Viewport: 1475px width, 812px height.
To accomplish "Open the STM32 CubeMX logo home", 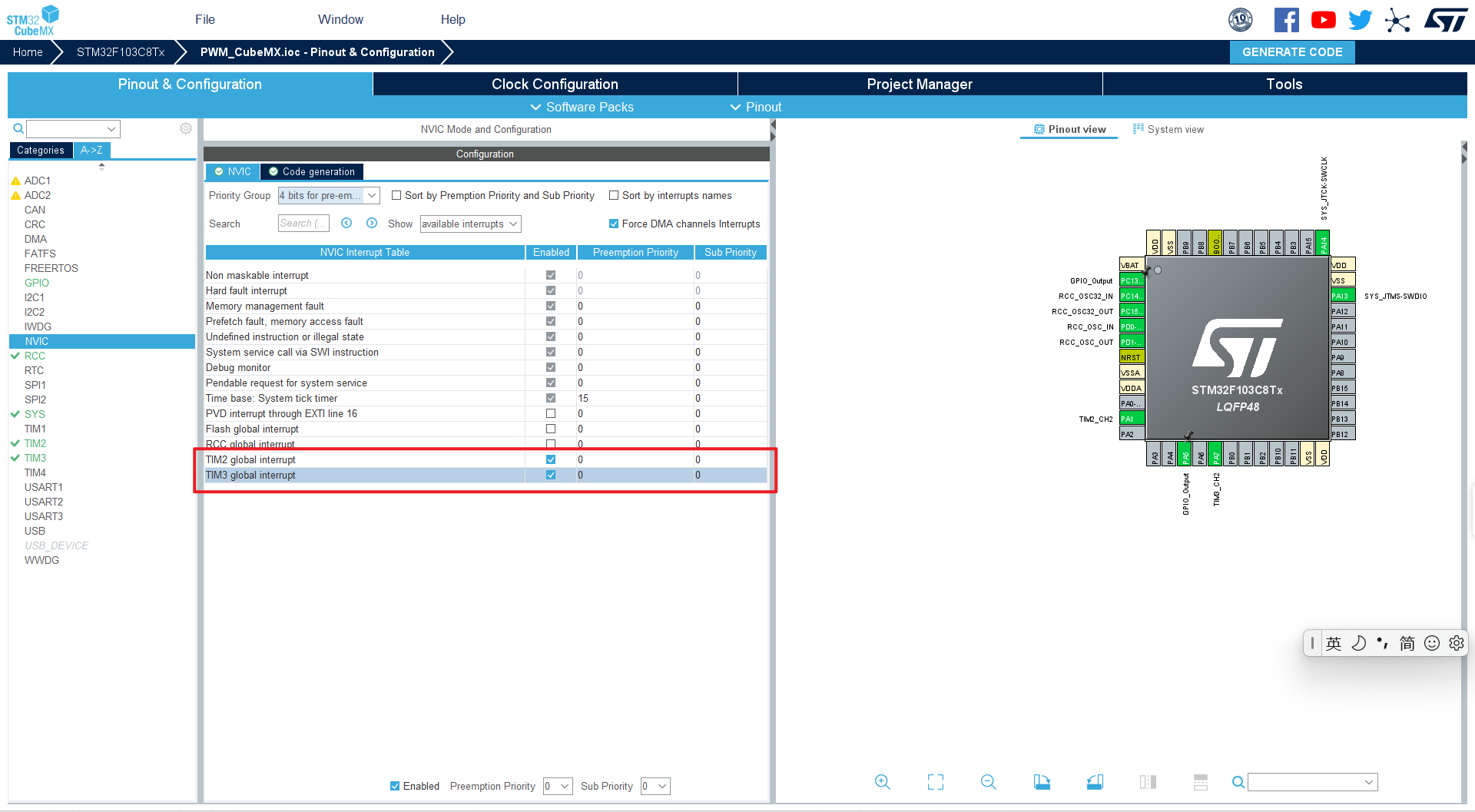I will point(33,20).
